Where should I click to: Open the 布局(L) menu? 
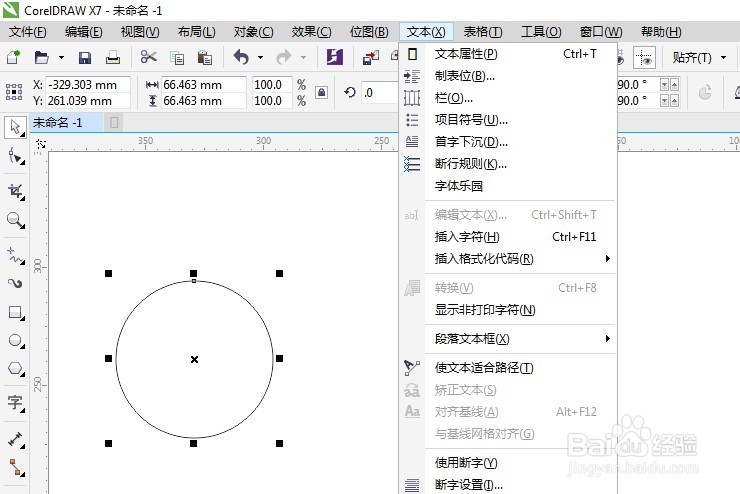click(x=197, y=32)
